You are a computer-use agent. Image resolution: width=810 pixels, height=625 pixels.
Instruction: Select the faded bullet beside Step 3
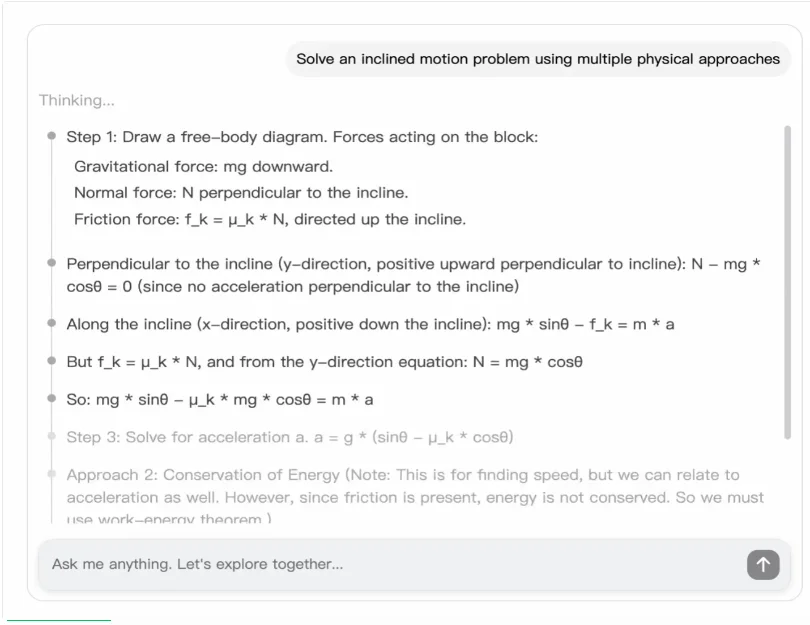click(51, 436)
